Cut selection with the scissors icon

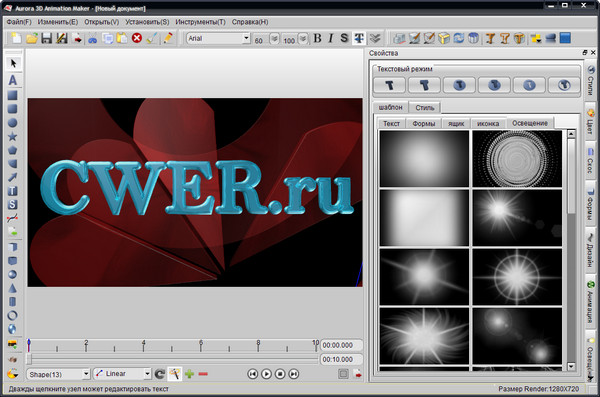93,38
